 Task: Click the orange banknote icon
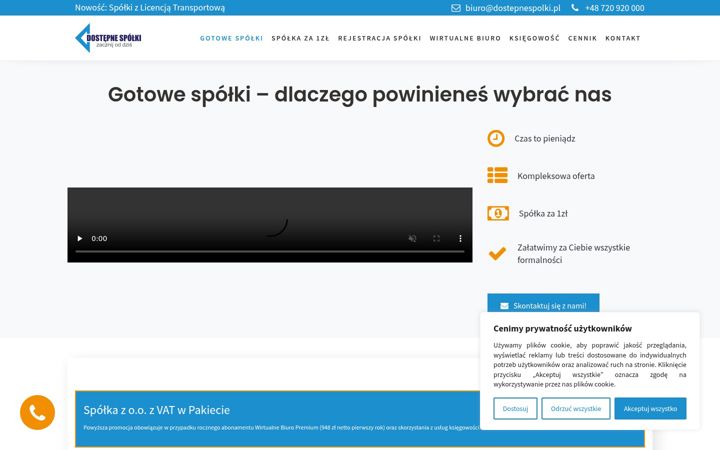coord(498,213)
